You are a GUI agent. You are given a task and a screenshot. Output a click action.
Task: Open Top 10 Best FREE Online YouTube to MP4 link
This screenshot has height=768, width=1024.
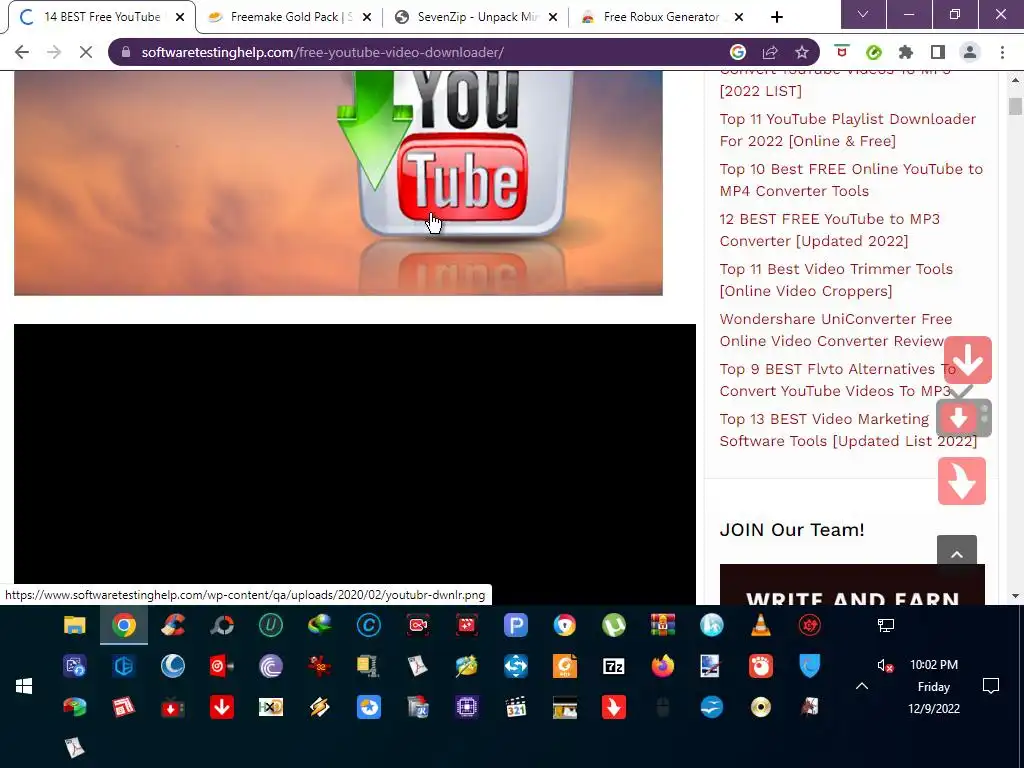click(x=851, y=180)
